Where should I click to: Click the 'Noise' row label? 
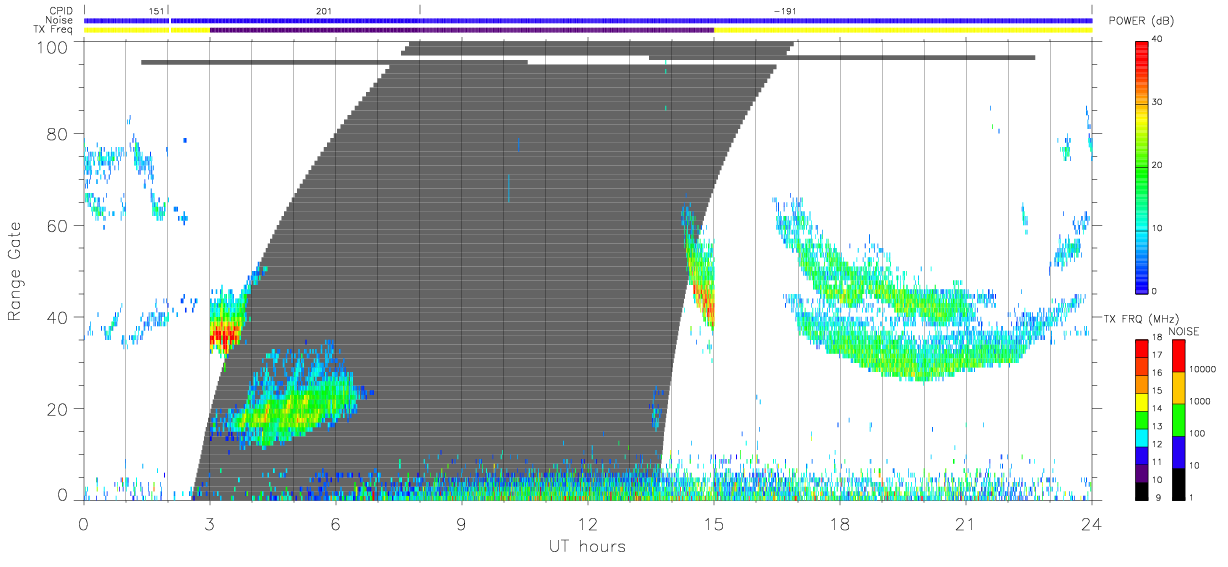61,20
